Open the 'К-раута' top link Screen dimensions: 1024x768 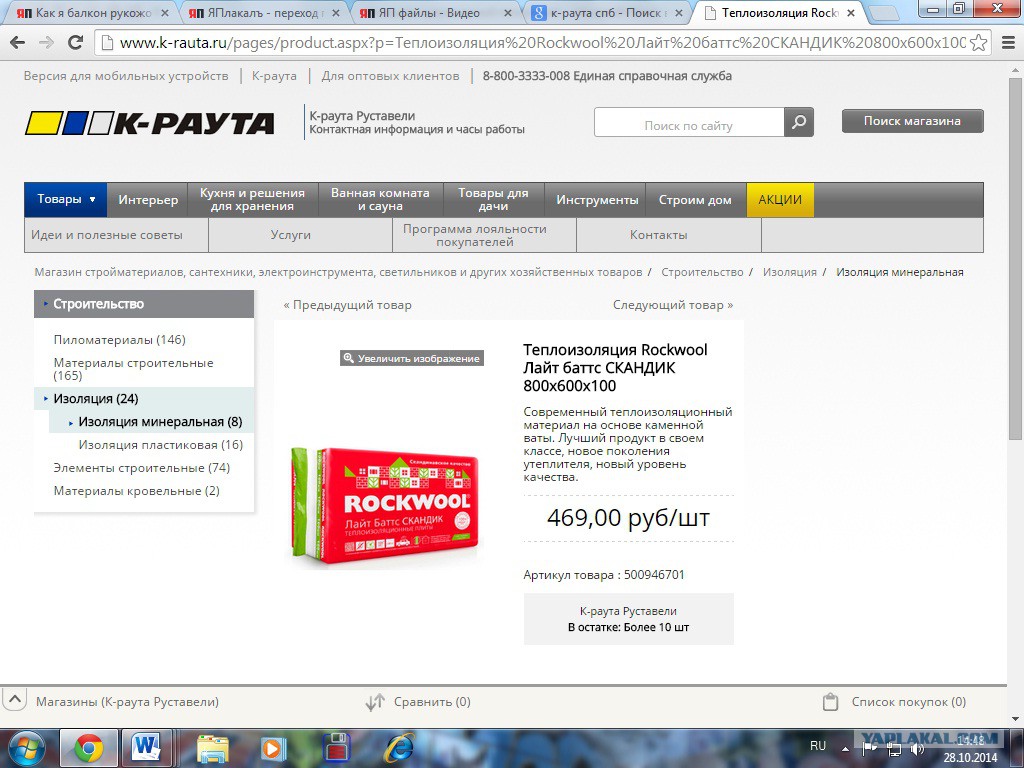[274, 76]
